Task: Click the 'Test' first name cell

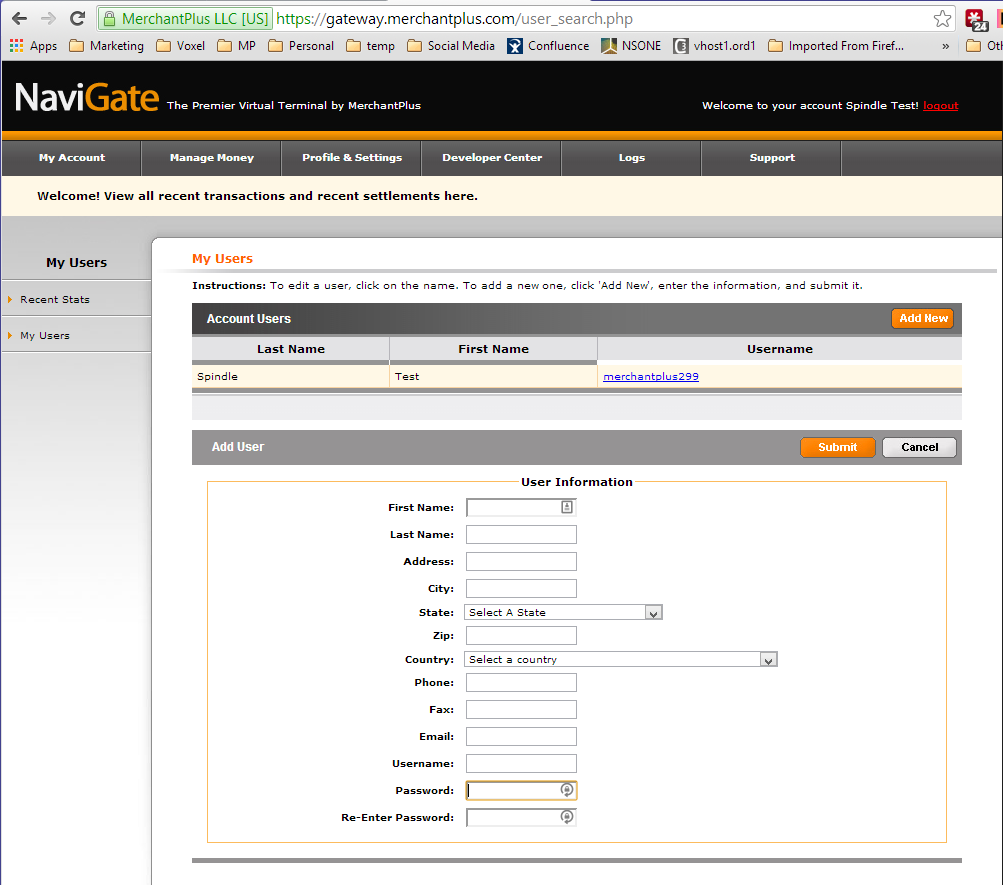Action: click(493, 377)
